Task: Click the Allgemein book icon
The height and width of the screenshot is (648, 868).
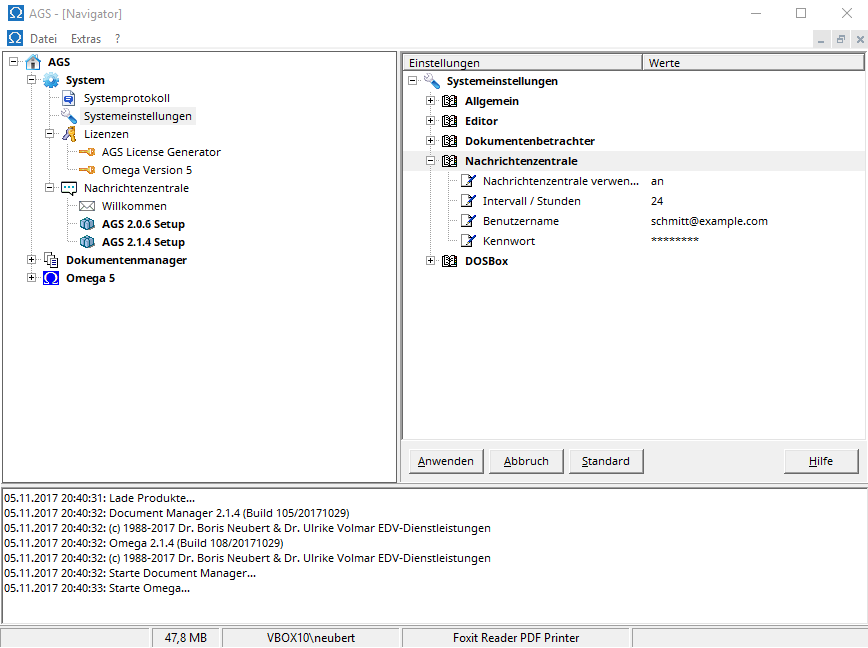Action: point(450,101)
